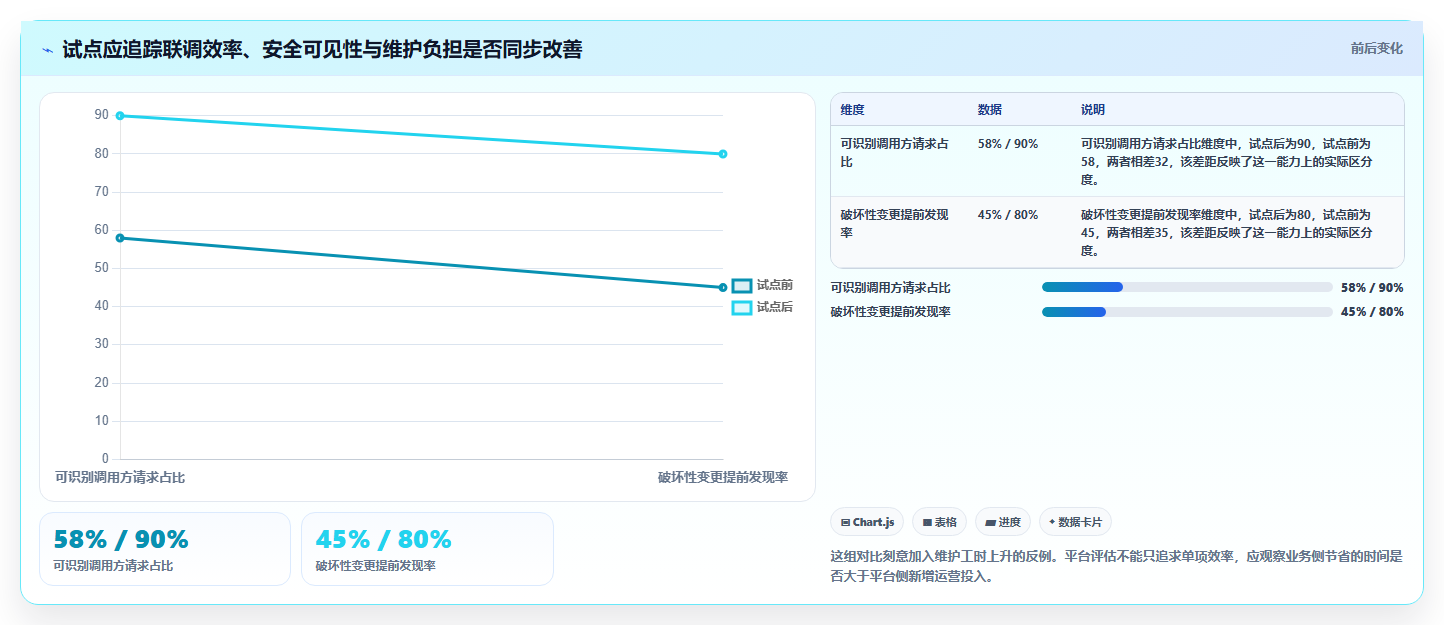Screen dimensions: 1444x625
Task: Click the 可识别调用方请求占比 progress row label
Action: [x=890, y=288]
